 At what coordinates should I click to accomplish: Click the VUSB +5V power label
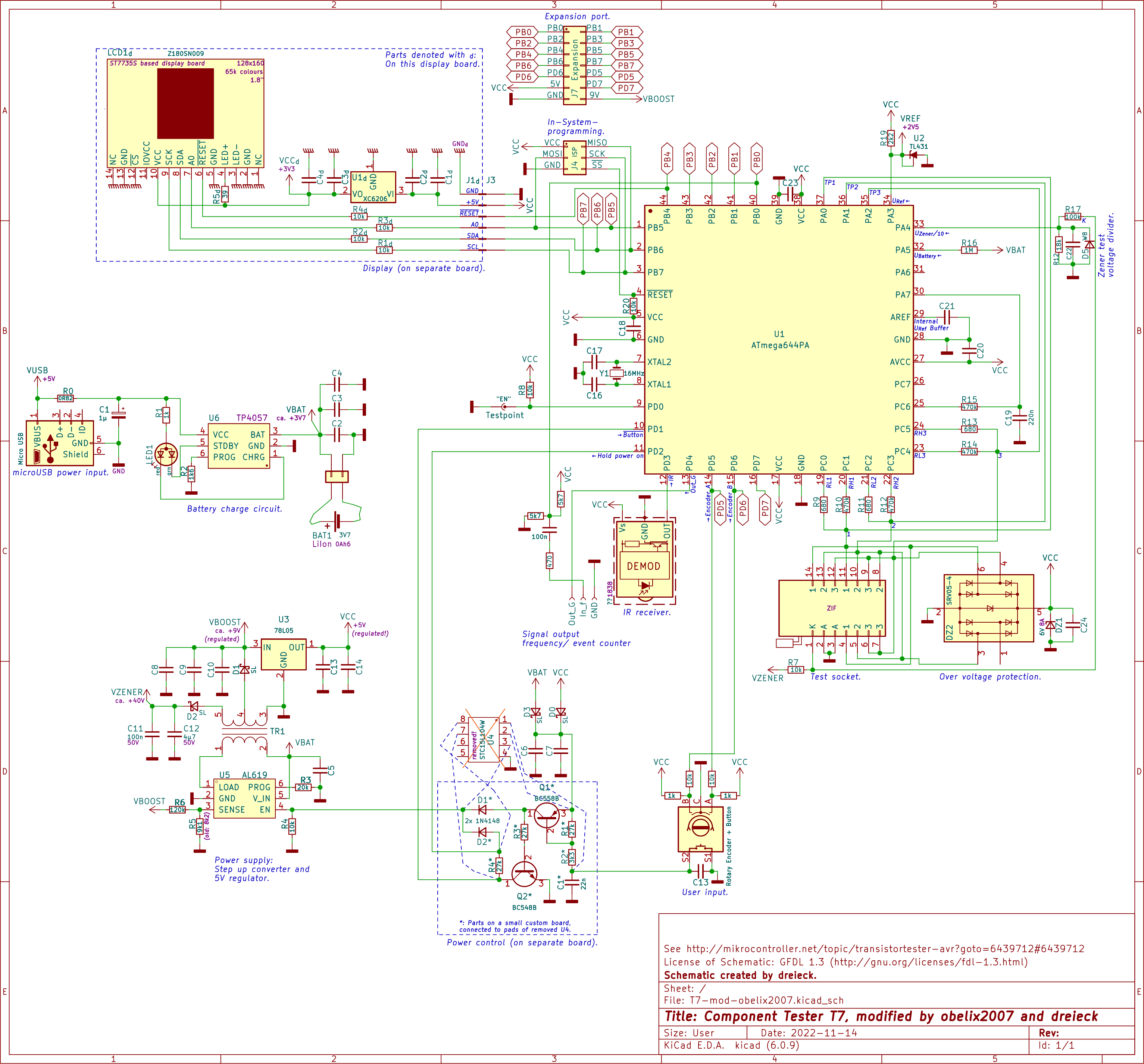click(x=40, y=374)
